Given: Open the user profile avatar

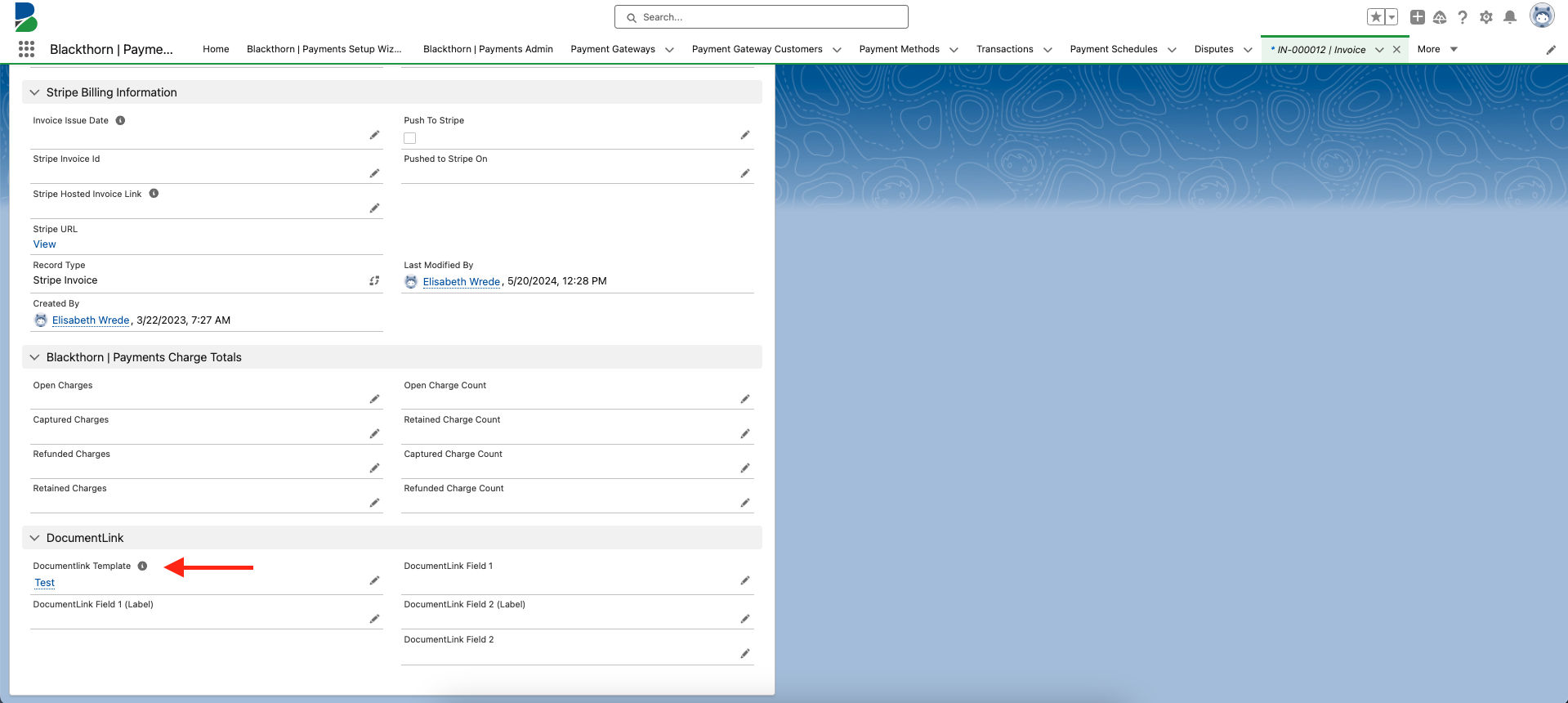Looking at the screenshot, I should tap(1542, 16).
